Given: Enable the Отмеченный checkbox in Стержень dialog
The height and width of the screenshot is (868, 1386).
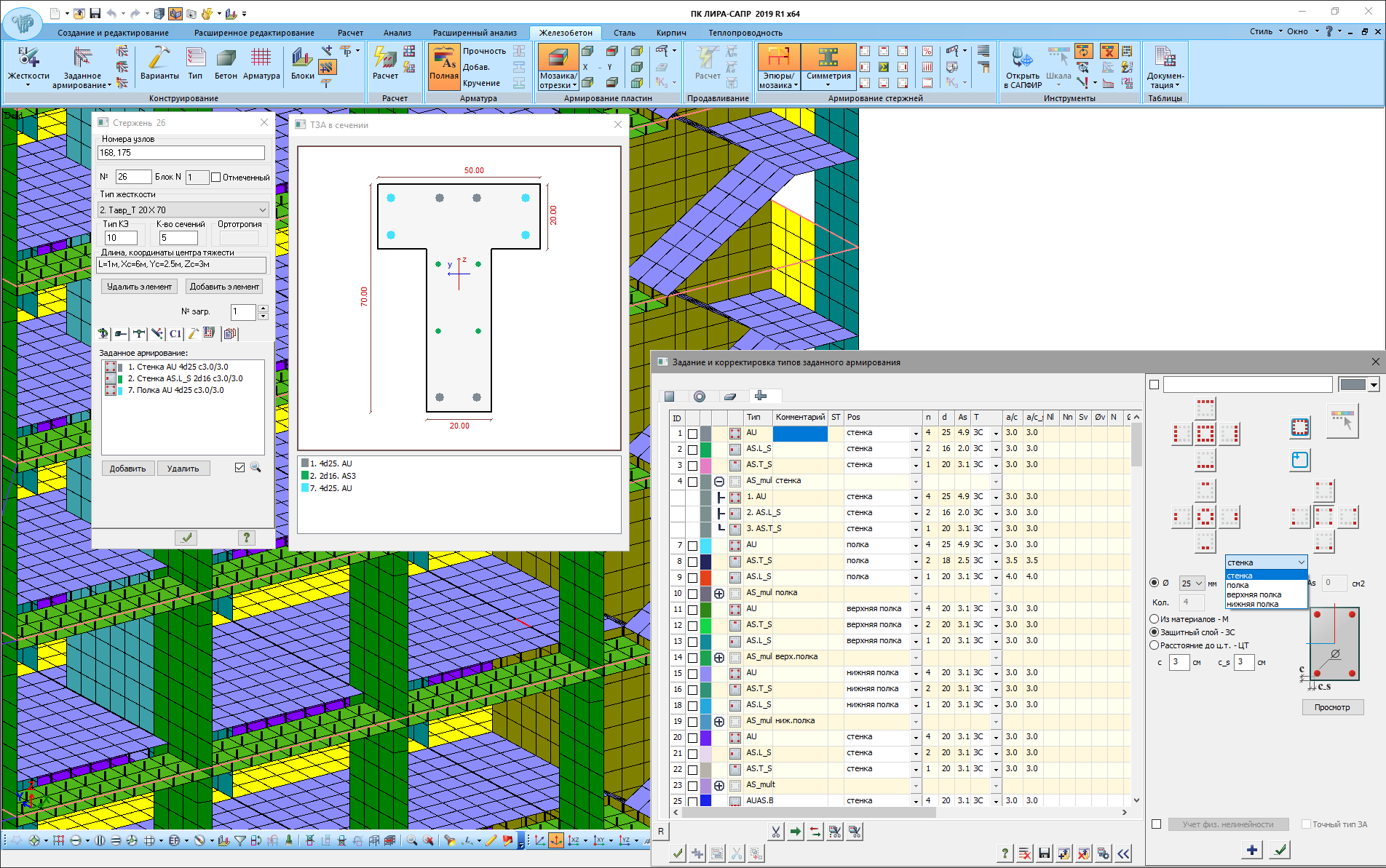Looking at the screenshot, I should click(216, 177).
